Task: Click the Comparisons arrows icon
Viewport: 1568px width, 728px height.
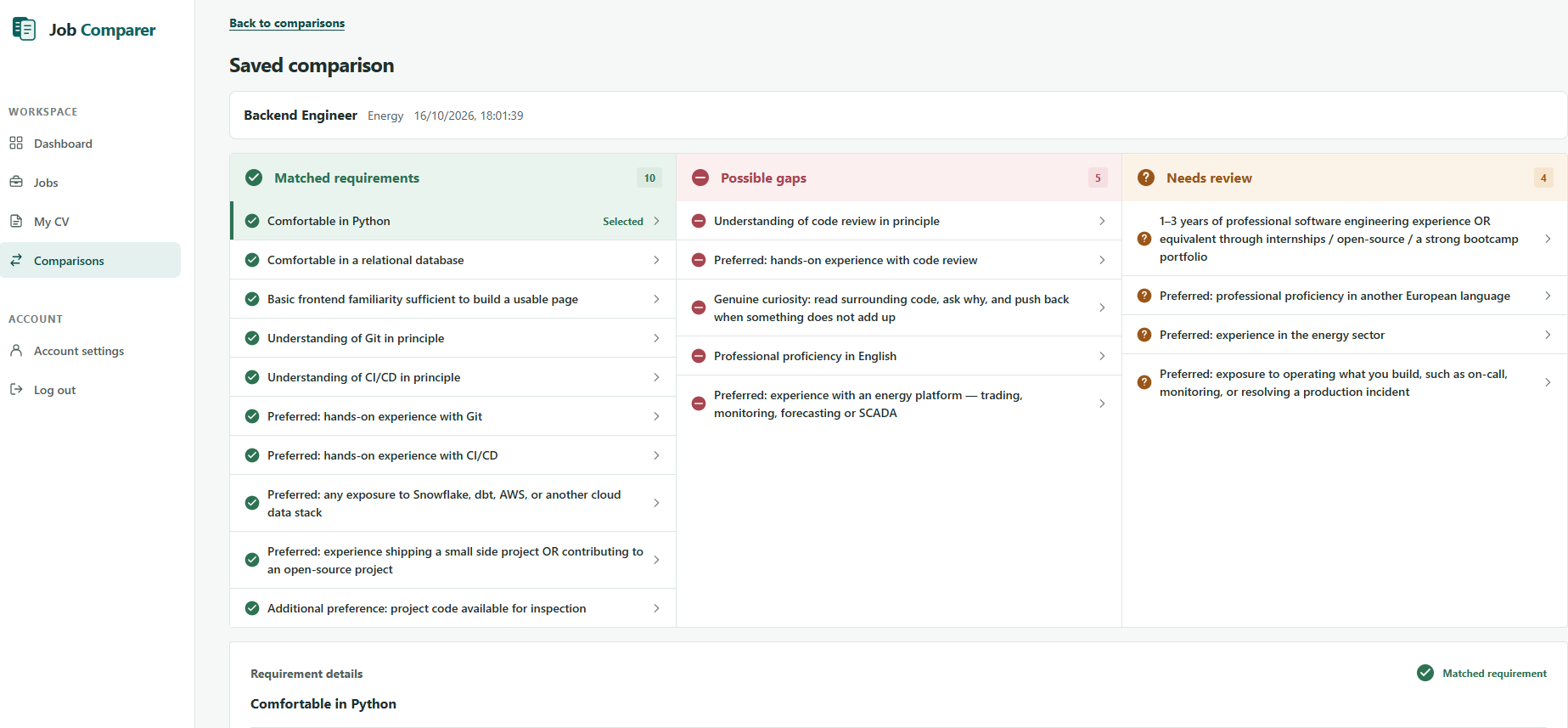Action: pos(16,260)
